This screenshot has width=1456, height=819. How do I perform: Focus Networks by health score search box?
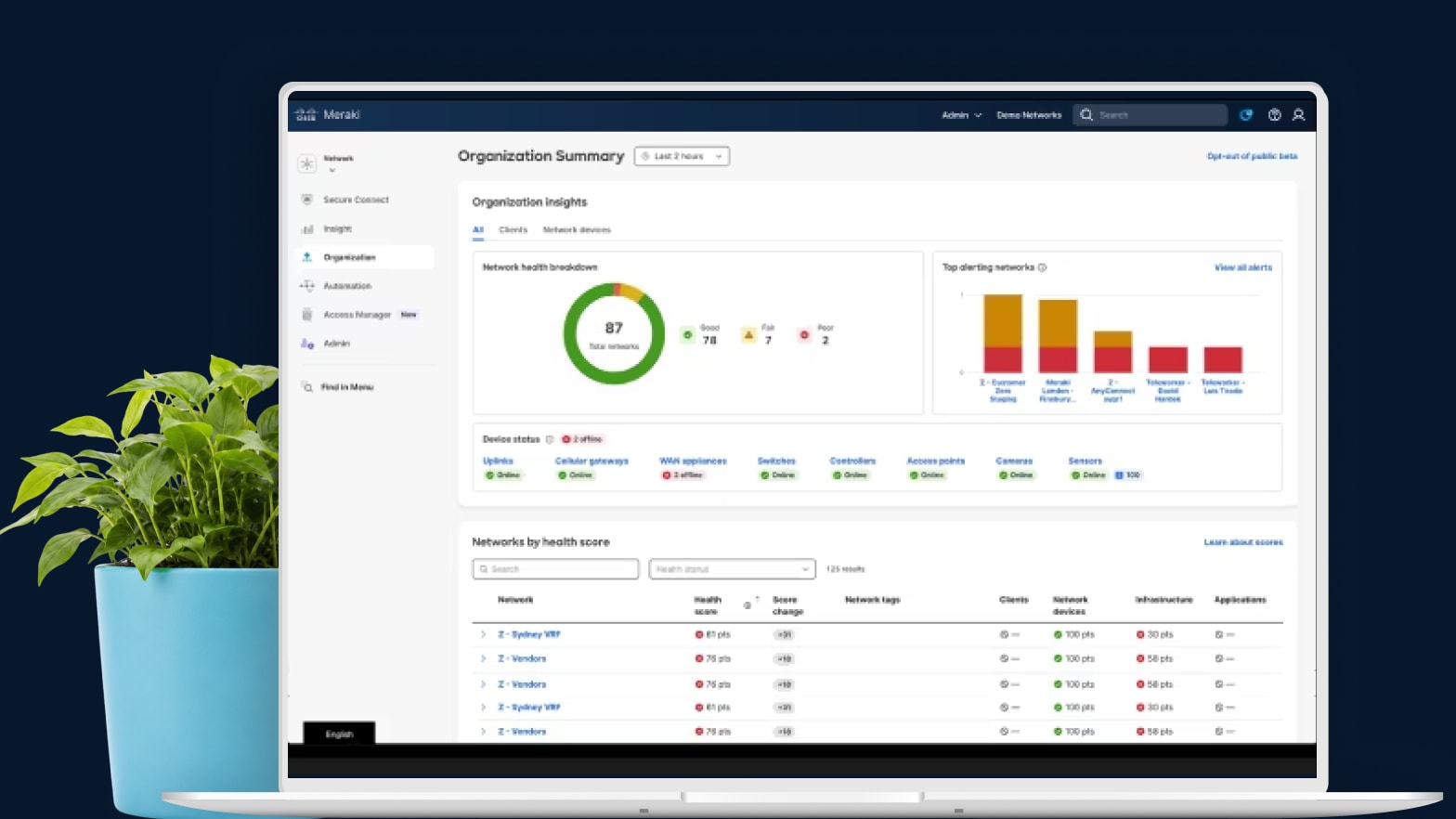(x=555, y=569)
